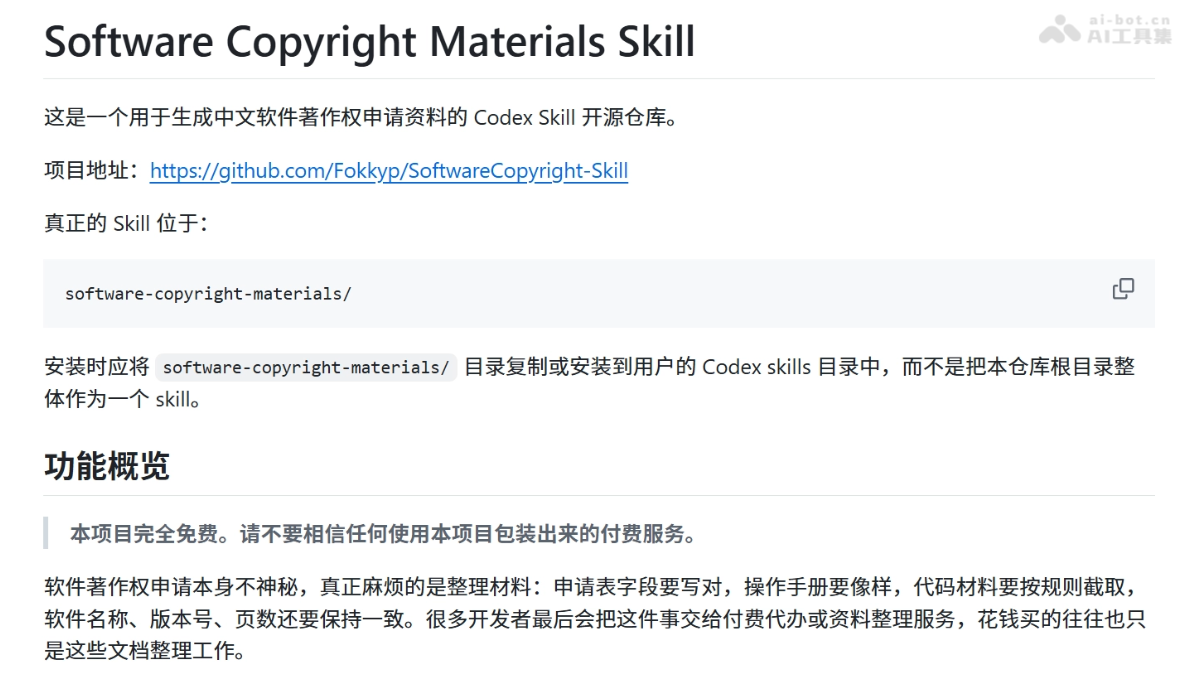Select the code block text 'software-copyright-materials/'
Viewport: 1200px width, 675px height.
pyautogui.click(x=208, y=294)
